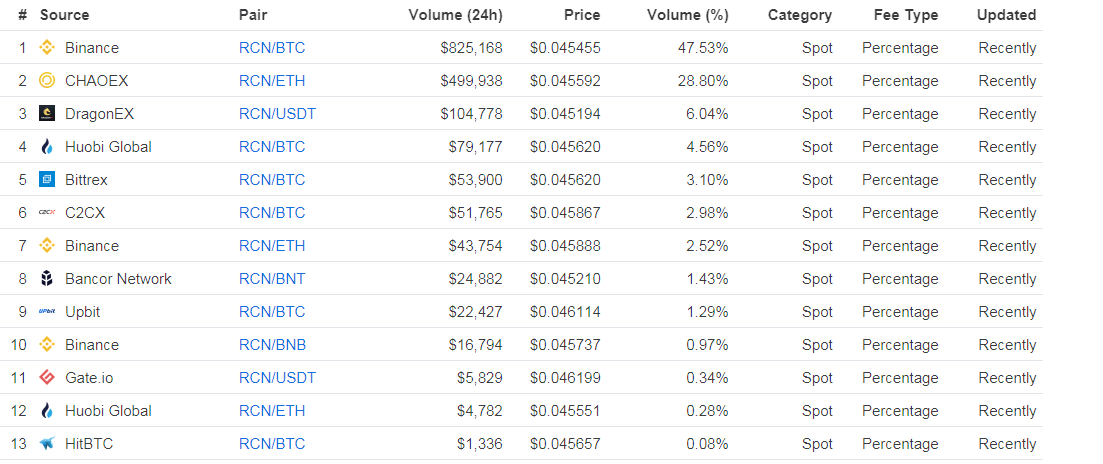Image resolution: width=1103 pixels, height=464 pixels.
Task: Click the Bancor Network logo icon
Action: tap(46, 279)
